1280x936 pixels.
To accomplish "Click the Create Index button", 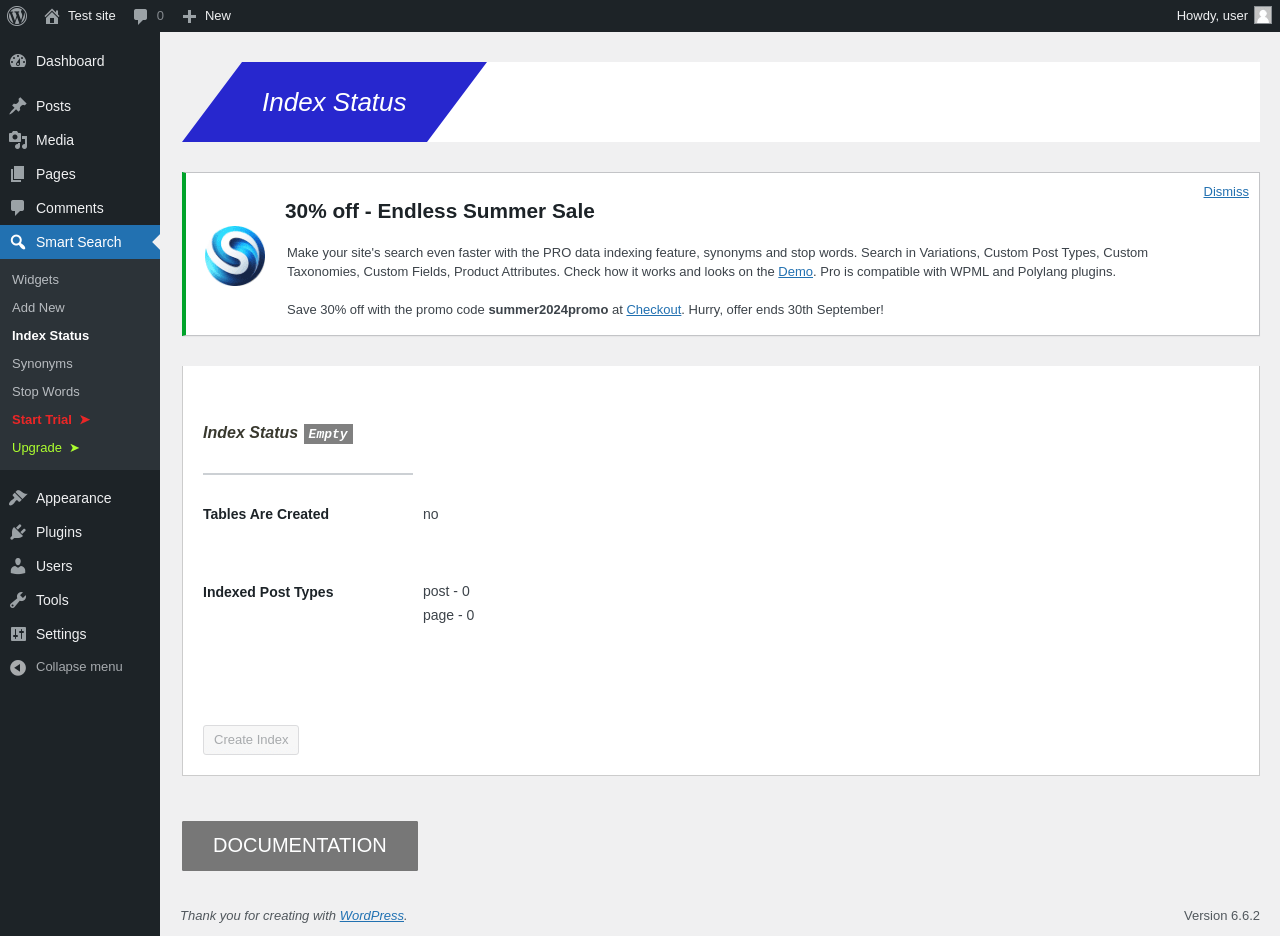I will pyautogui.click(x=251, y=740).
